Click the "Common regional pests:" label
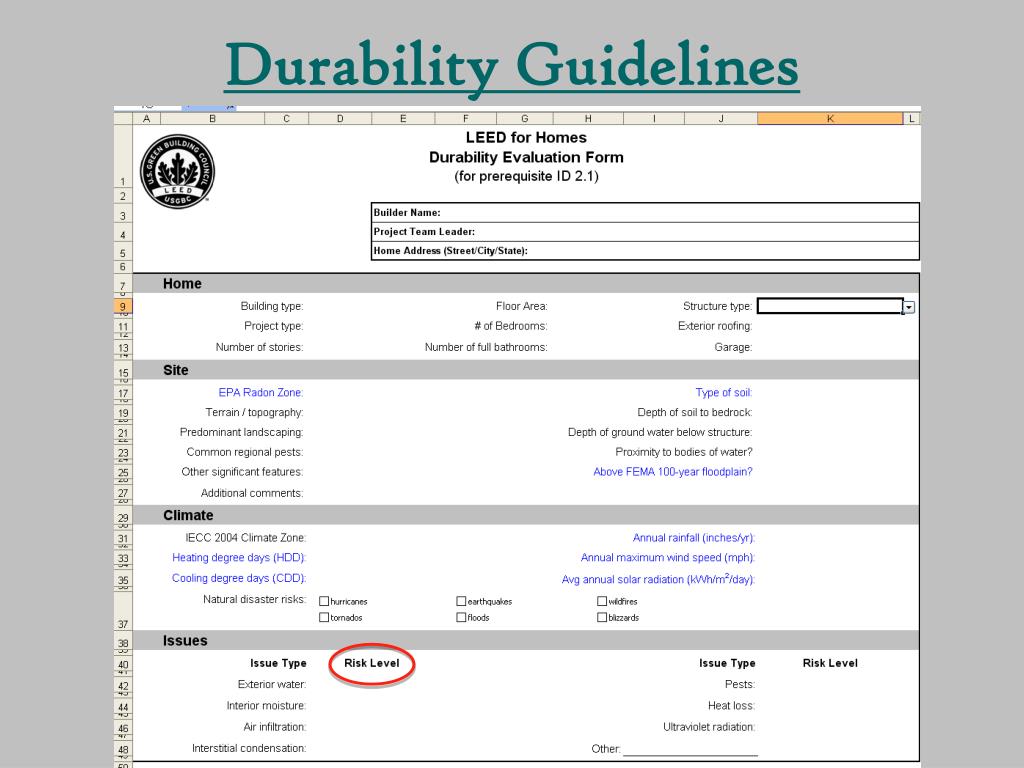Image resolution: width=1024 pixels, height=768 pixels. (x=245, y=452)
